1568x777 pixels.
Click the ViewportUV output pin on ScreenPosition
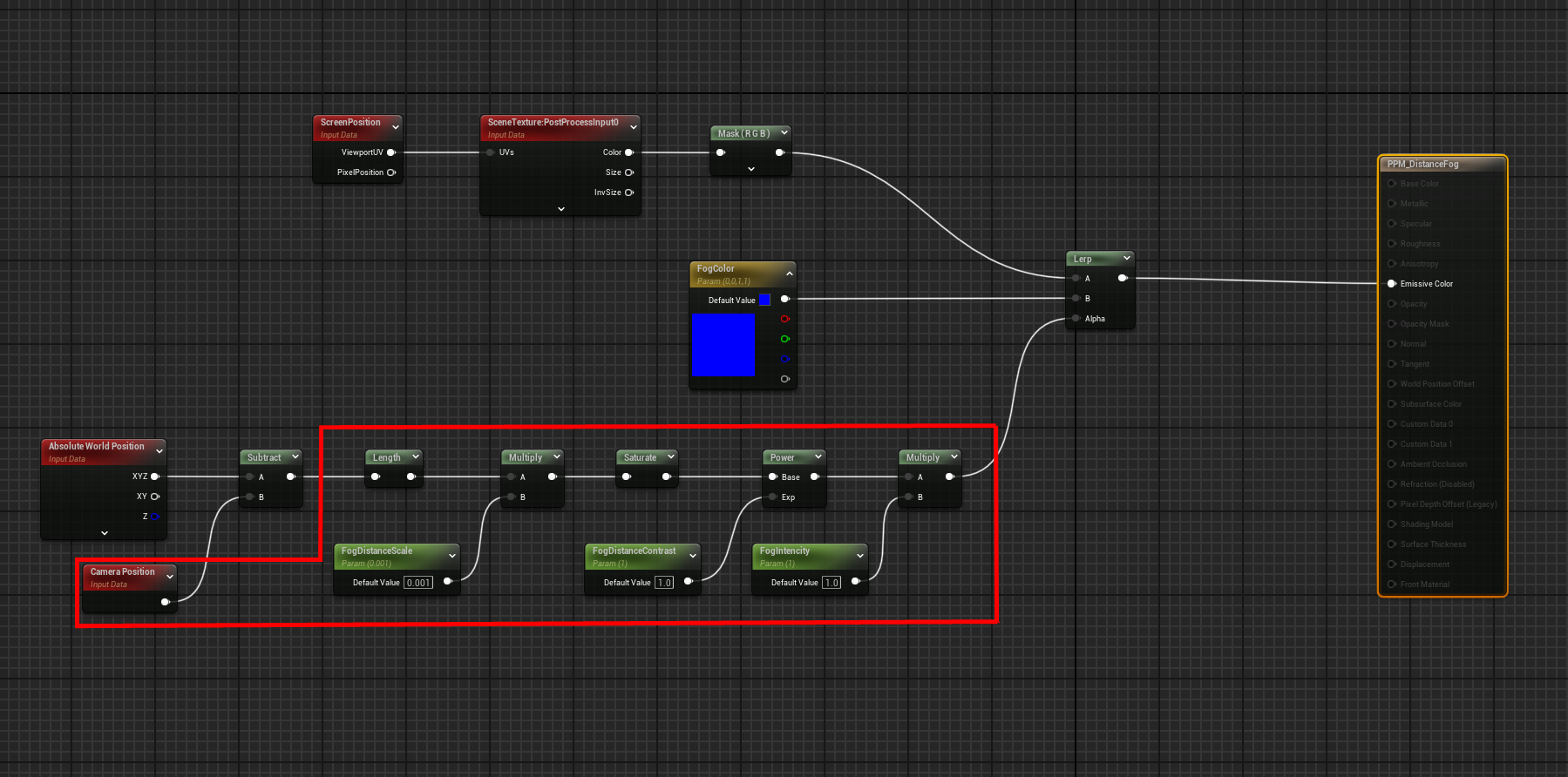391,152
